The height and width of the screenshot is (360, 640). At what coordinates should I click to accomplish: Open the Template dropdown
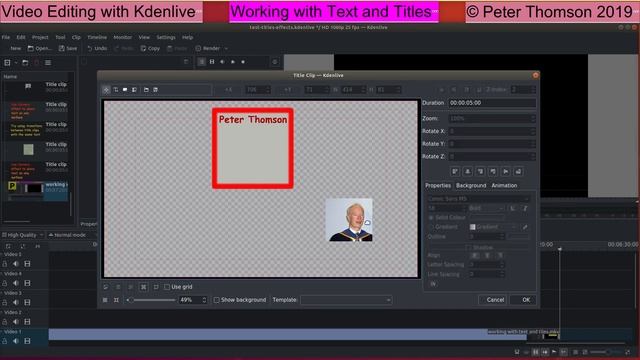346,300
